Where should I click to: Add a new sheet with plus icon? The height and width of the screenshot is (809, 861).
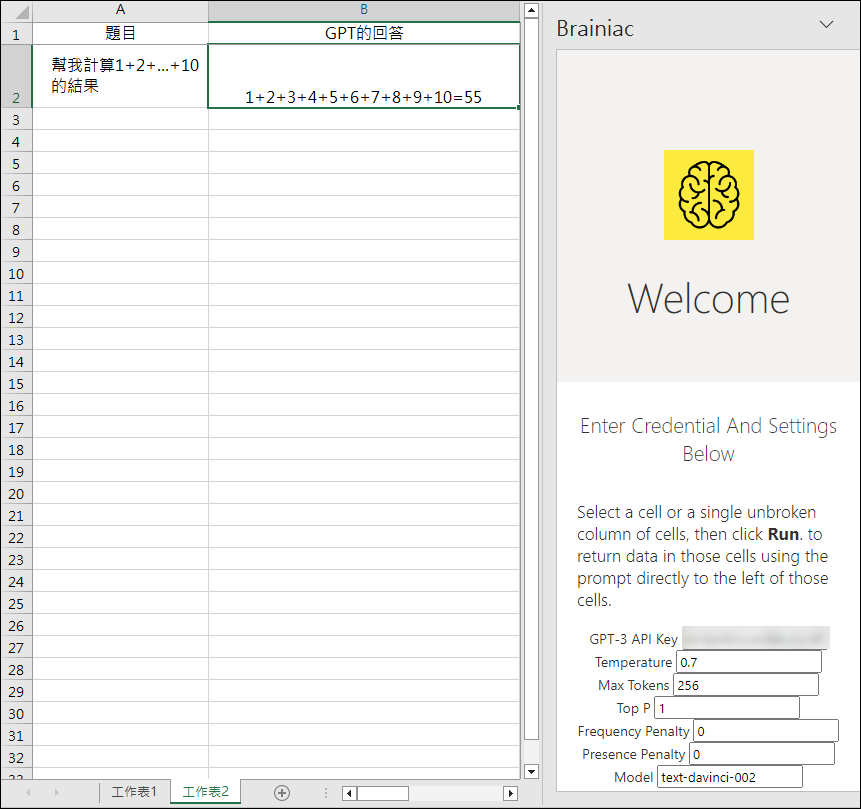tap(282, 793)
